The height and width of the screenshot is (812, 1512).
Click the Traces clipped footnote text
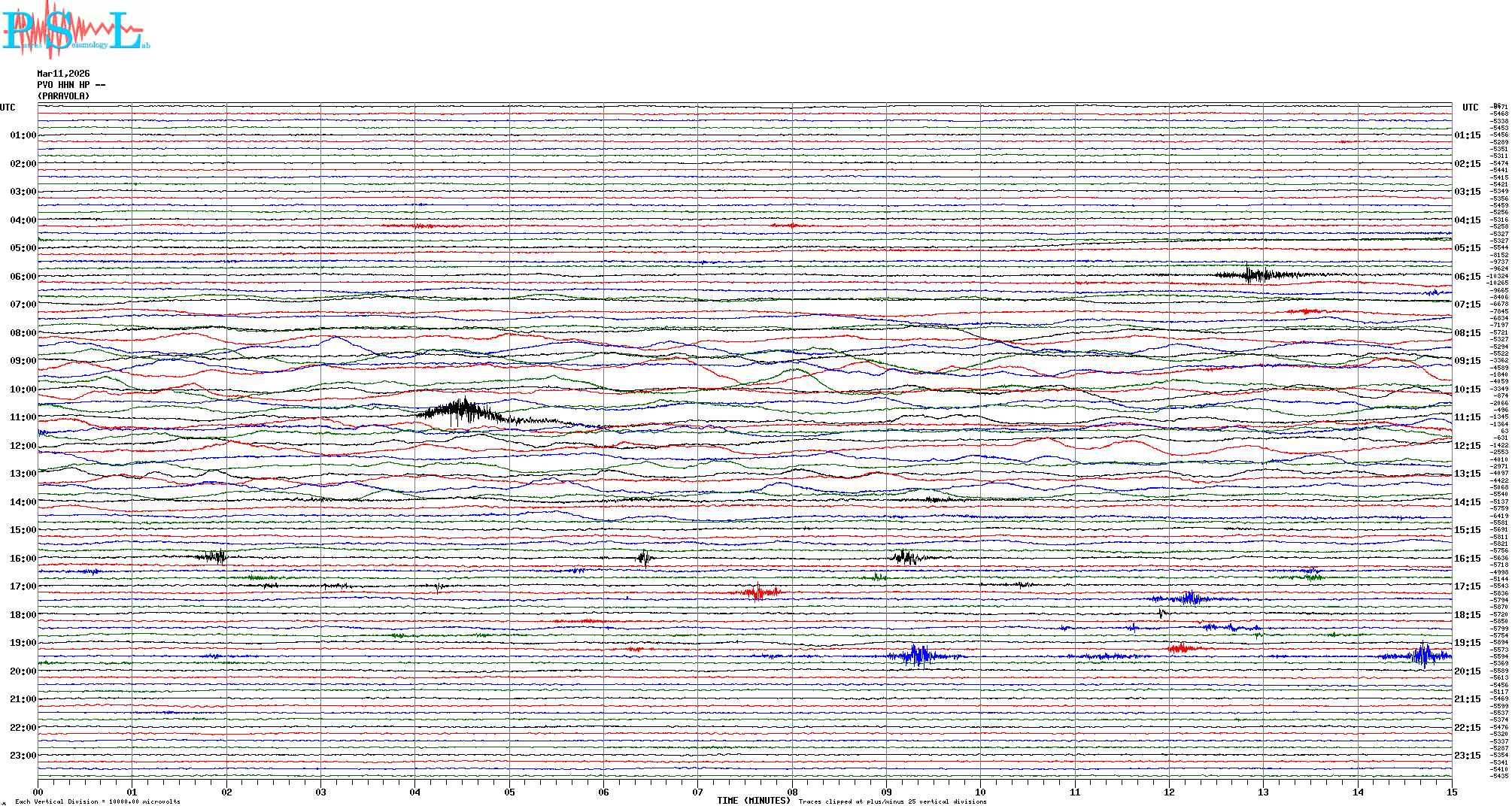coord(892,801)
